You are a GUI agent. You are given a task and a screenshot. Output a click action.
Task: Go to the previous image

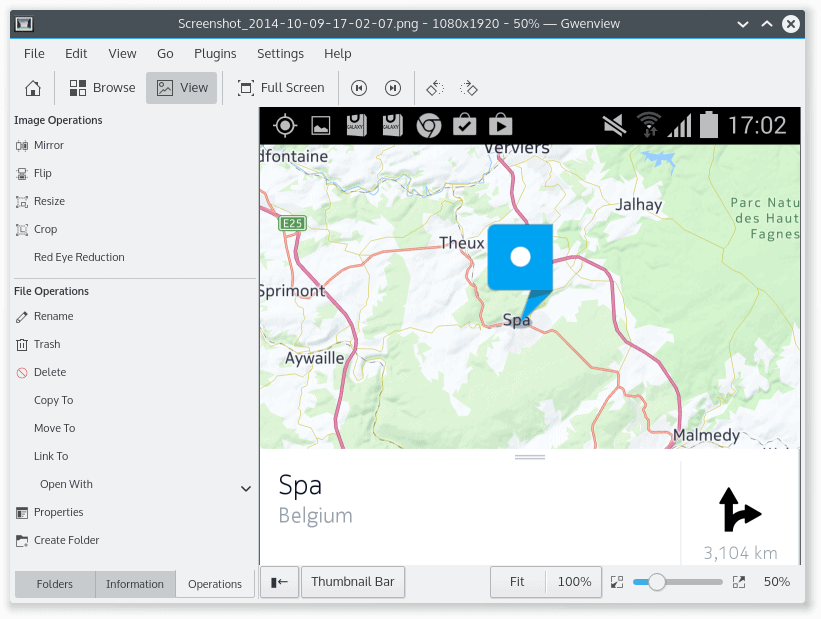pyautogui.click(x=359, y=88)
